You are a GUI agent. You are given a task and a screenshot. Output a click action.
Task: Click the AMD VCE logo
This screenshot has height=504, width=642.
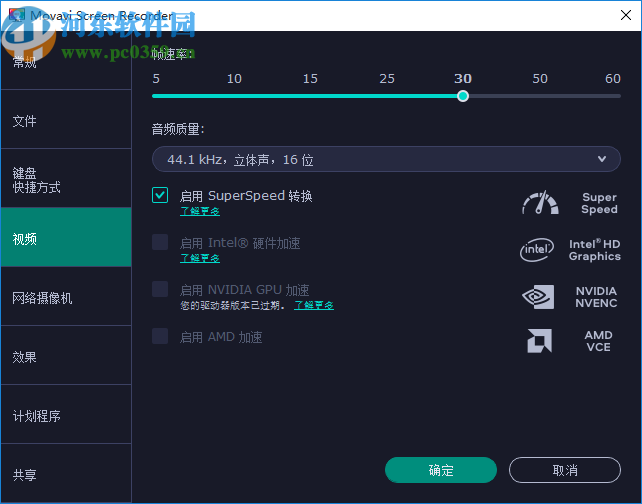(539, 341)
